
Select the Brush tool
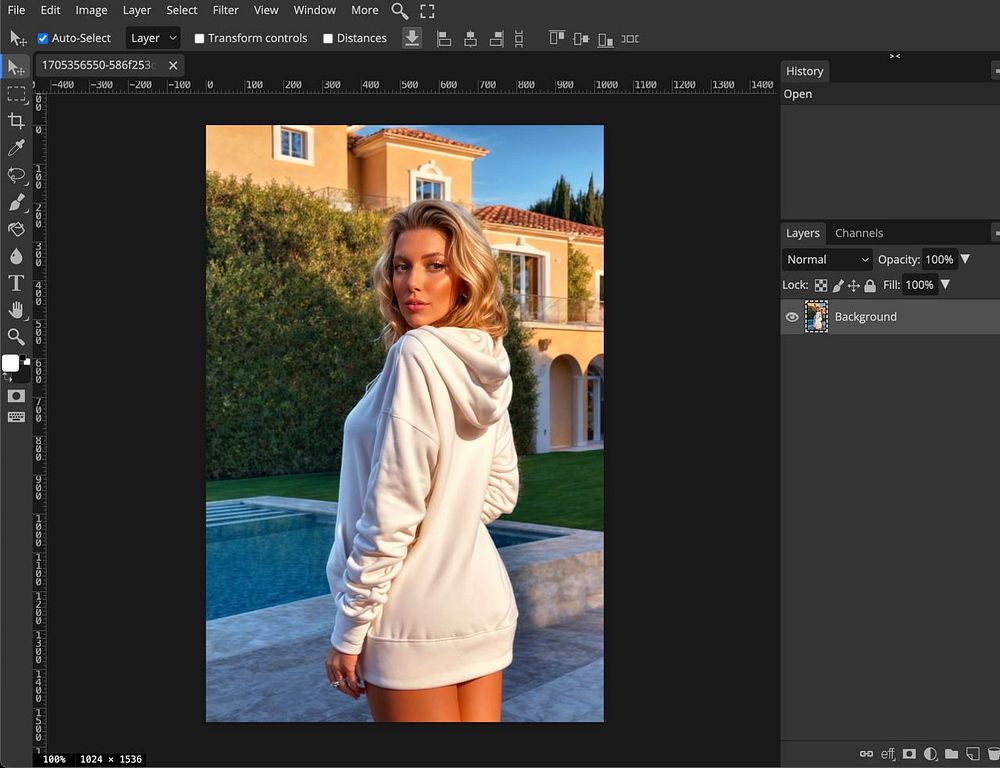coord(17,202)
